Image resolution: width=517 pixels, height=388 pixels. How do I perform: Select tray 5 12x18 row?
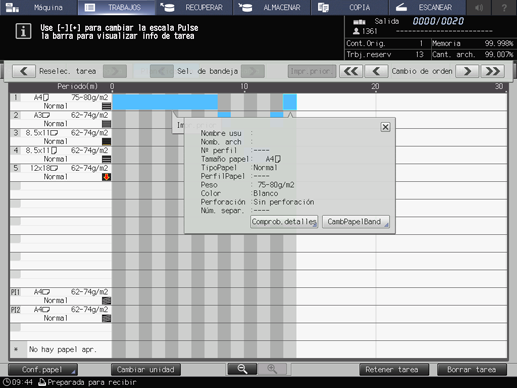point(61,172)
